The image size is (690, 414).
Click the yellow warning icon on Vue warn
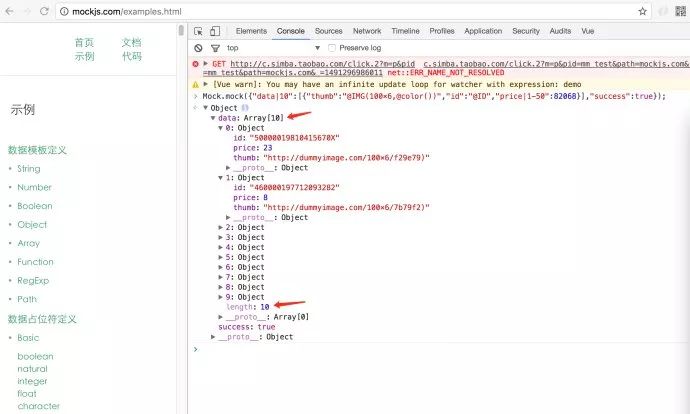(x=195, y=84)
